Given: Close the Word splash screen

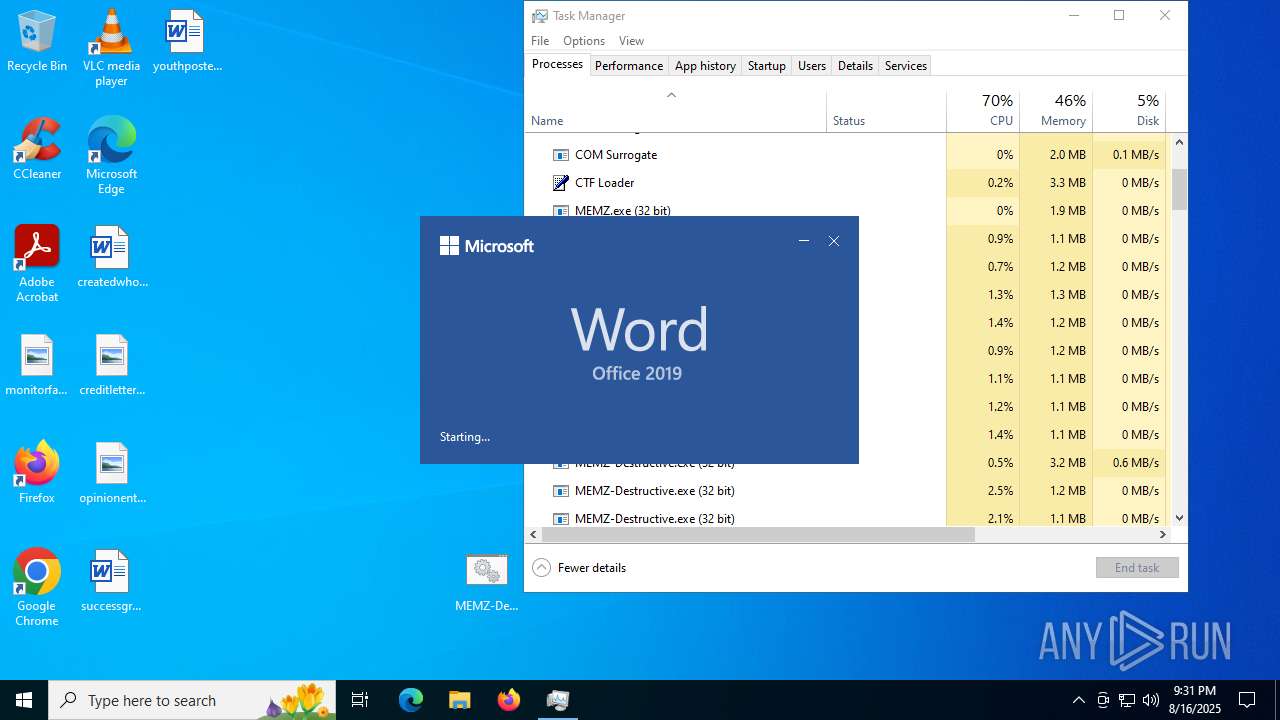Looking at the screenshot, I should (834, 241).
